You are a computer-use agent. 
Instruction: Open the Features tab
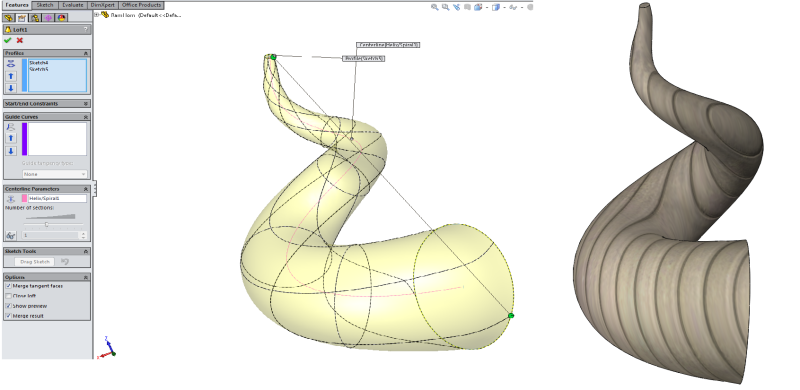16,5
